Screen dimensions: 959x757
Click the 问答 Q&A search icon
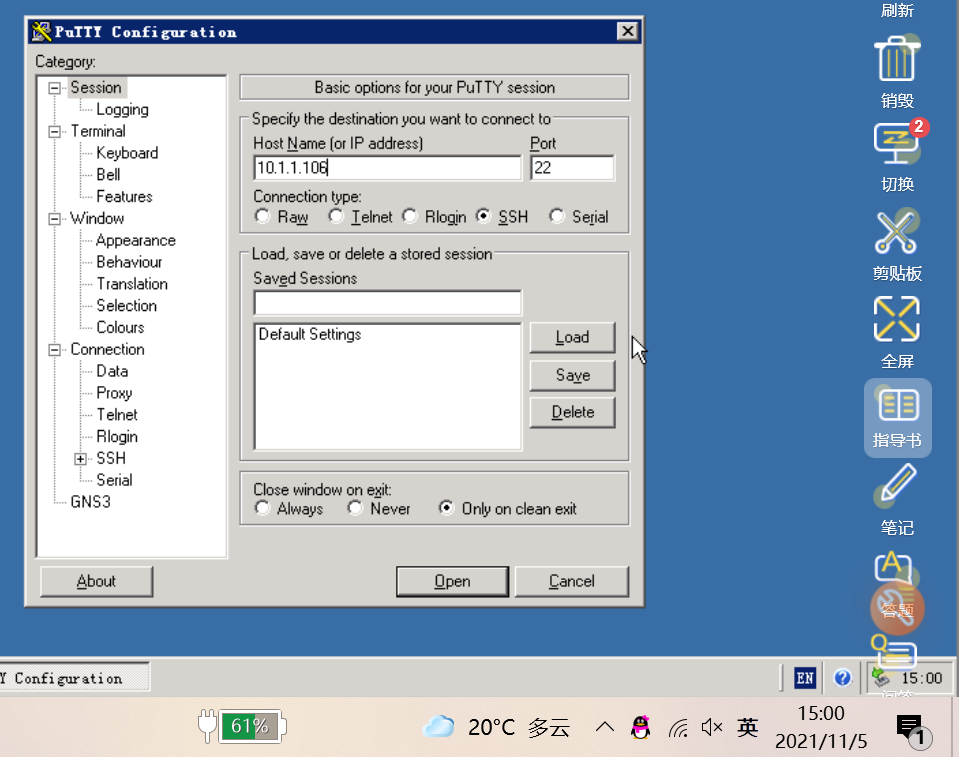[894, 653]
